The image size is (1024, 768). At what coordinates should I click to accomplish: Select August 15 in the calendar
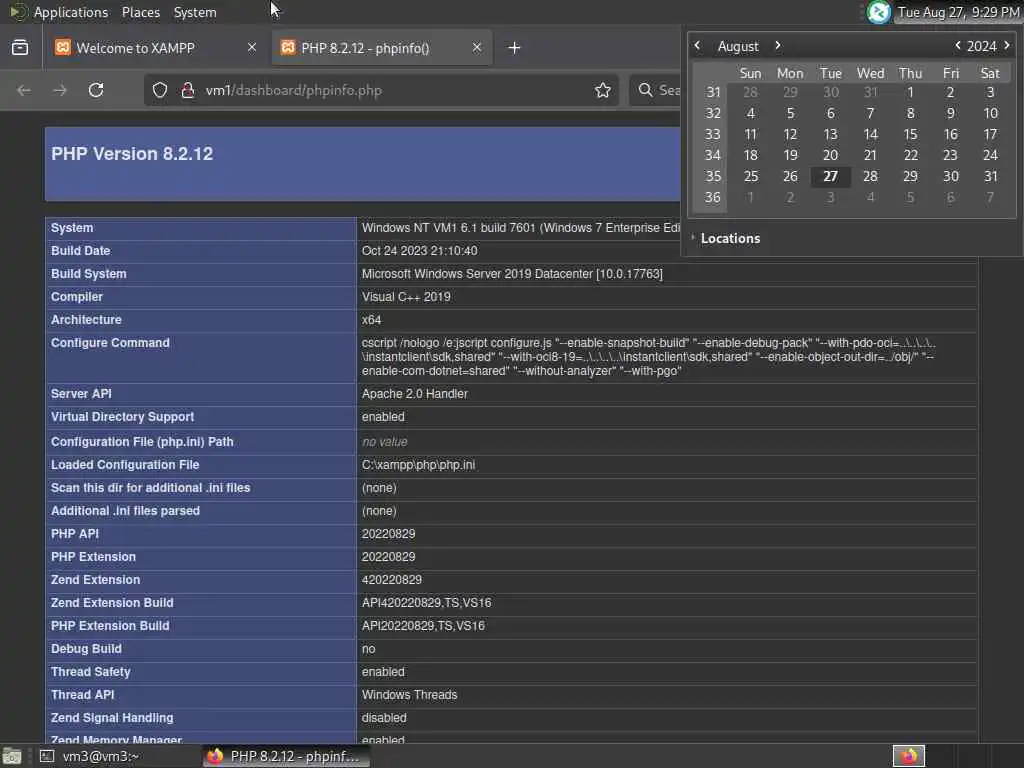click(910, 135)
